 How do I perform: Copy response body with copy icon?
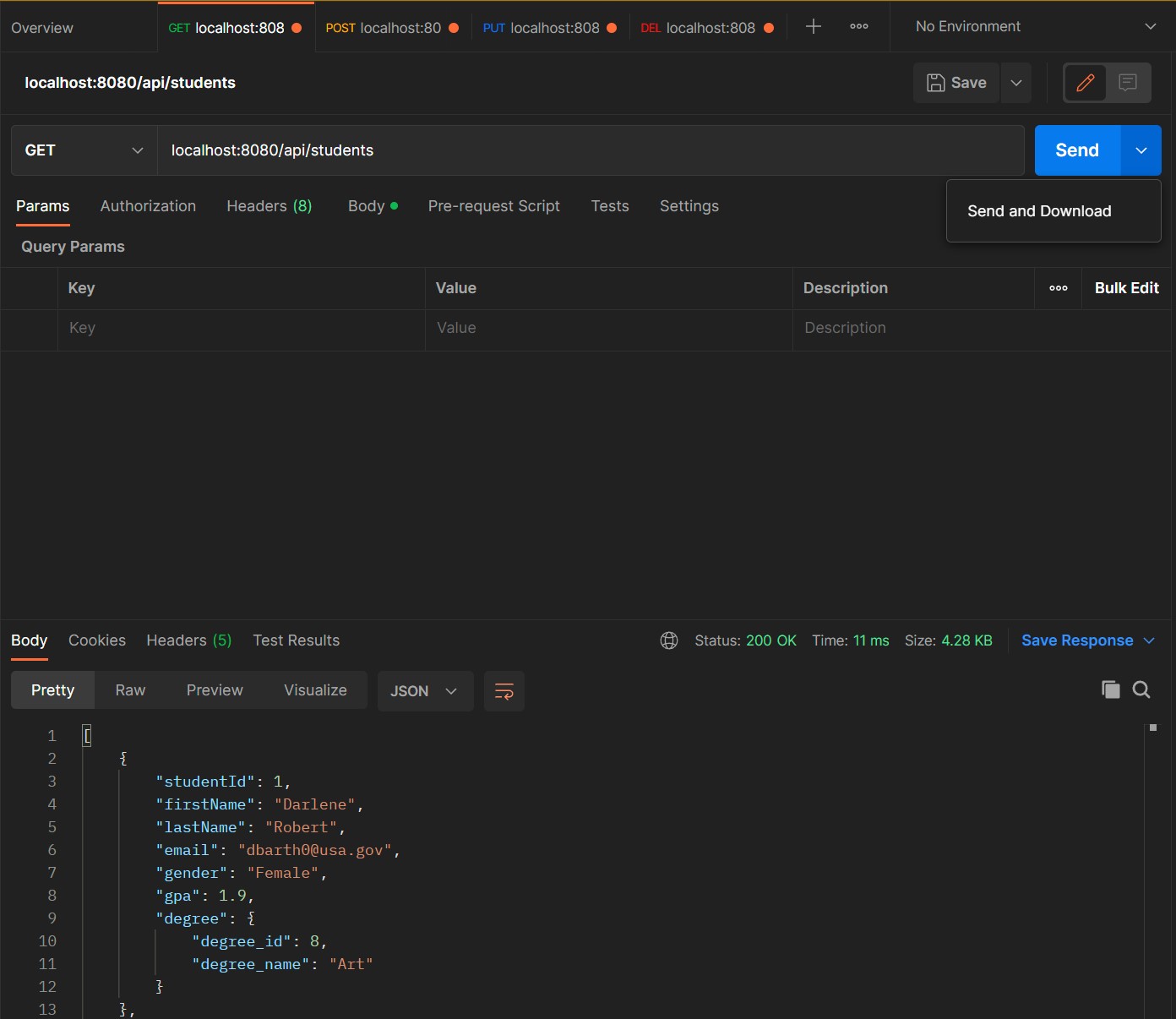(1111, 689)
